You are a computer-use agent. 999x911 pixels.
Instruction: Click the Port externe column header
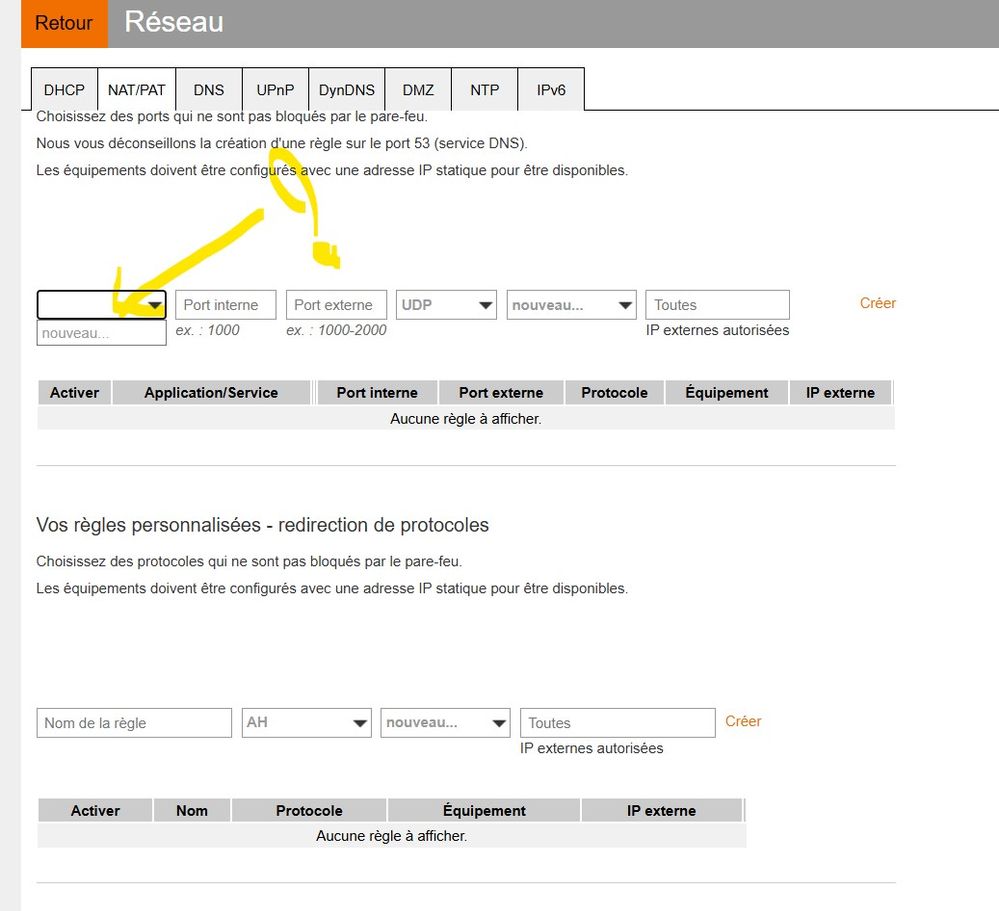click(501, 393)
